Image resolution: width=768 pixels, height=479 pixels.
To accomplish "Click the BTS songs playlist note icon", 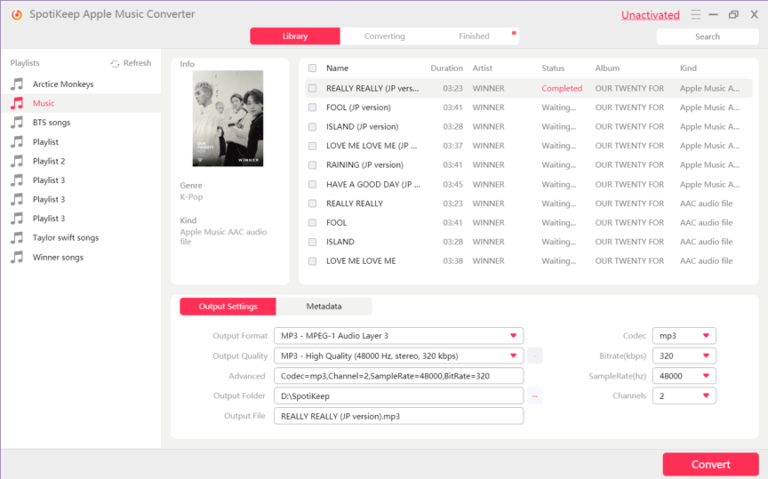I will pyautogui.click(x=17, y=122).
